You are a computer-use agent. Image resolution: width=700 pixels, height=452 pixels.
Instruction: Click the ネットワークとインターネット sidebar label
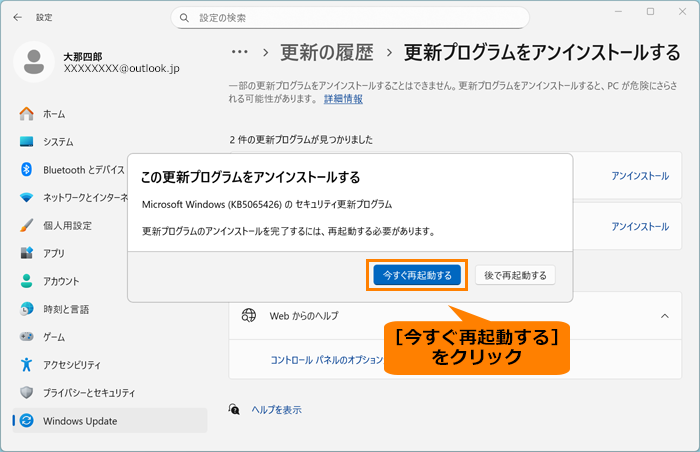tap(85, 197)
